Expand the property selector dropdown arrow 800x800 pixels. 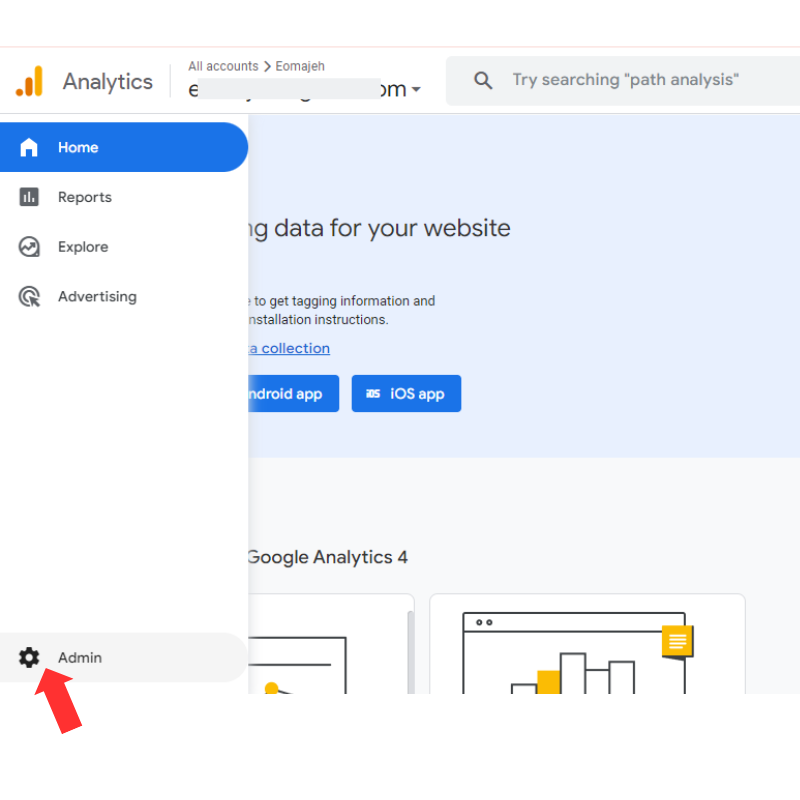point(416,90)
